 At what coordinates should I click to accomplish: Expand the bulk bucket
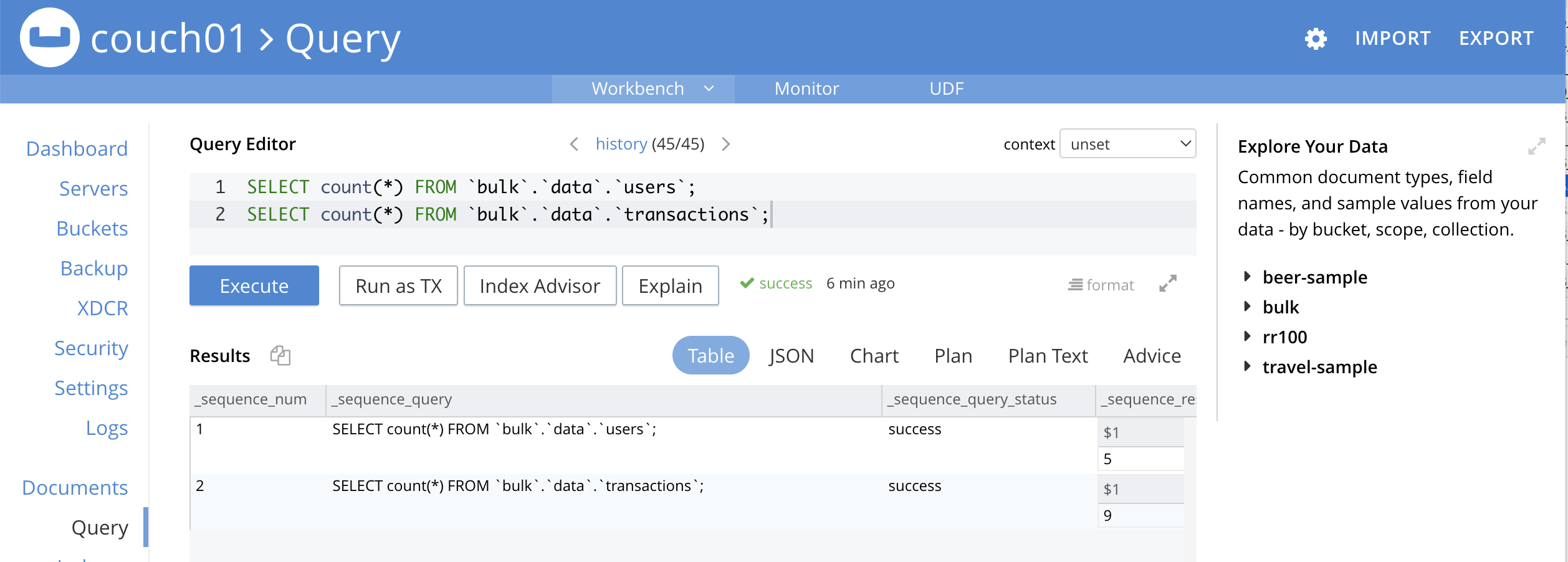tap(1247, 307)
